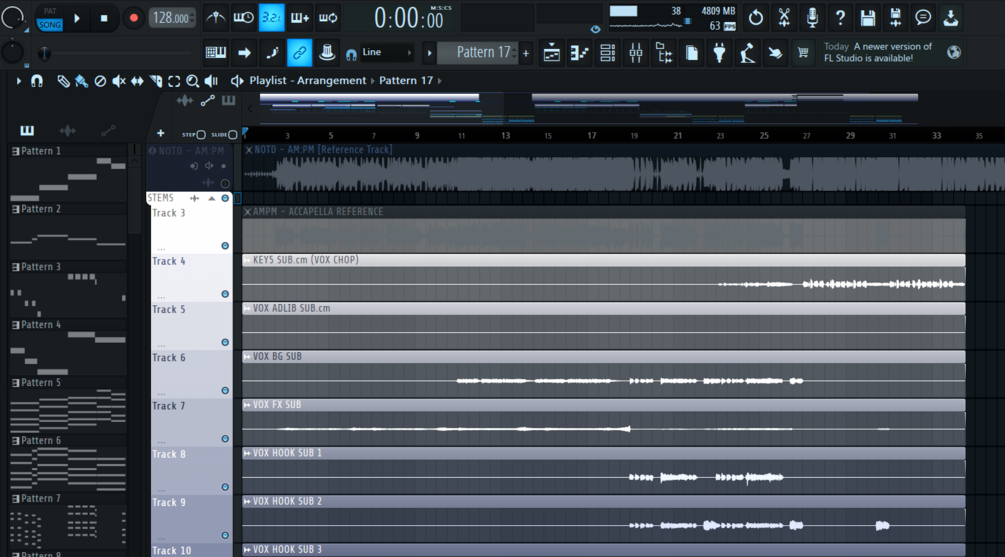Open the plugin picker plug icon
1005x557 pixels.
(719, 53)
